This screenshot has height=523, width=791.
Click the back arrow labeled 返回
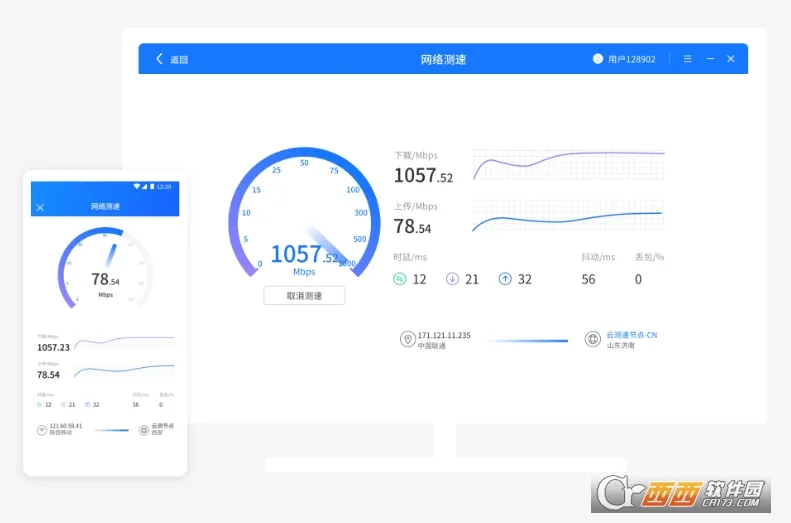160,59
